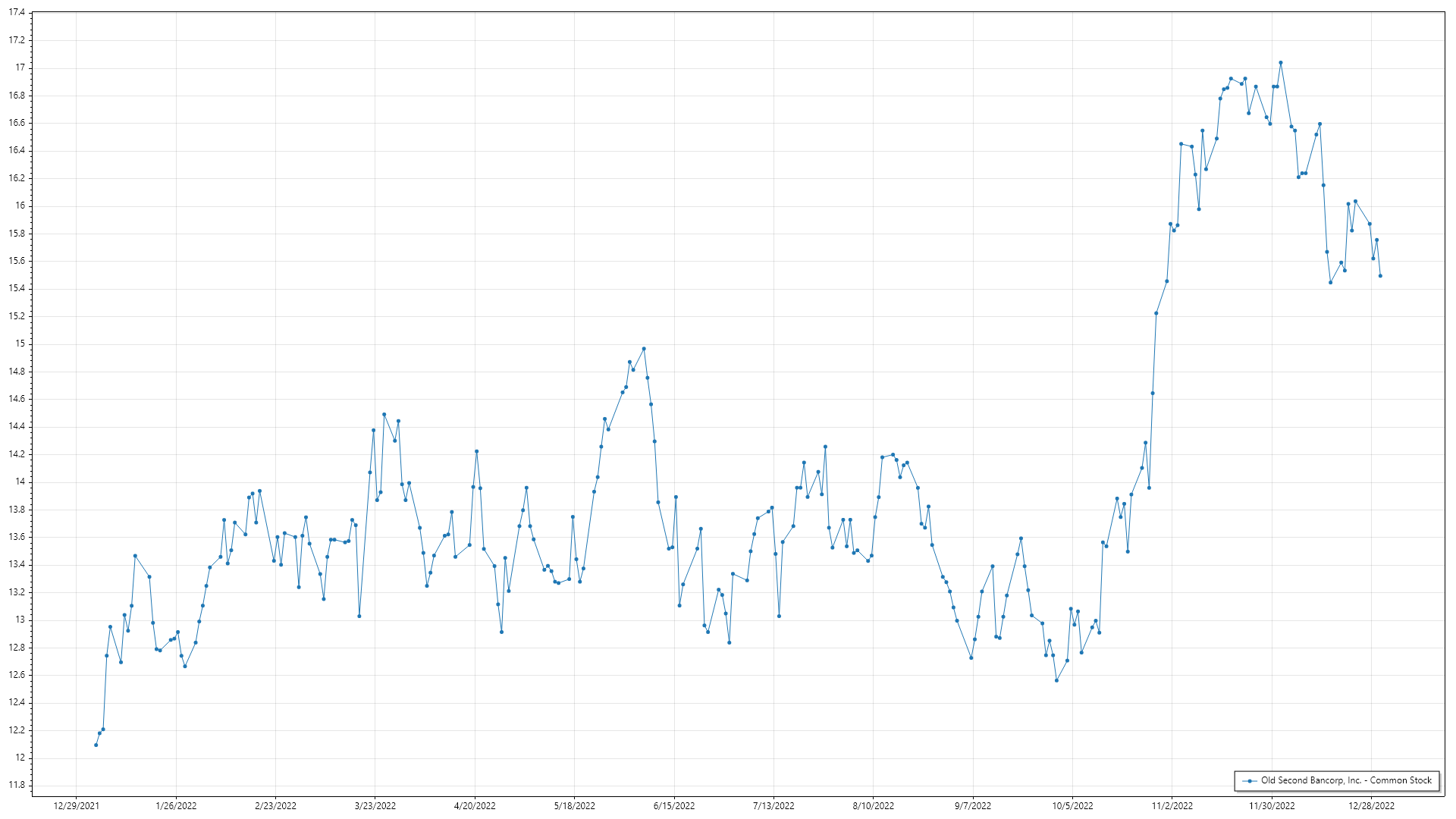Viewport: 1456px width, 819px height.
Task: Click the legend line marker icon
Action: pos(1248,781)
